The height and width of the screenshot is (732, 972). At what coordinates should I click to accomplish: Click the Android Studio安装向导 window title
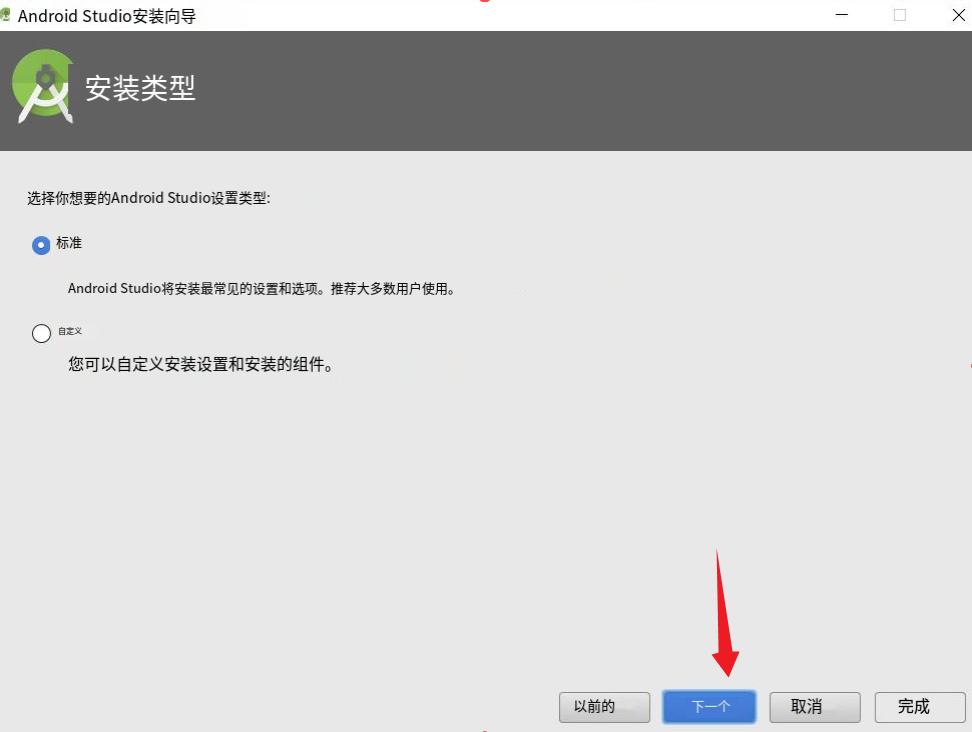pyautogui.click(x=107, y=16)
